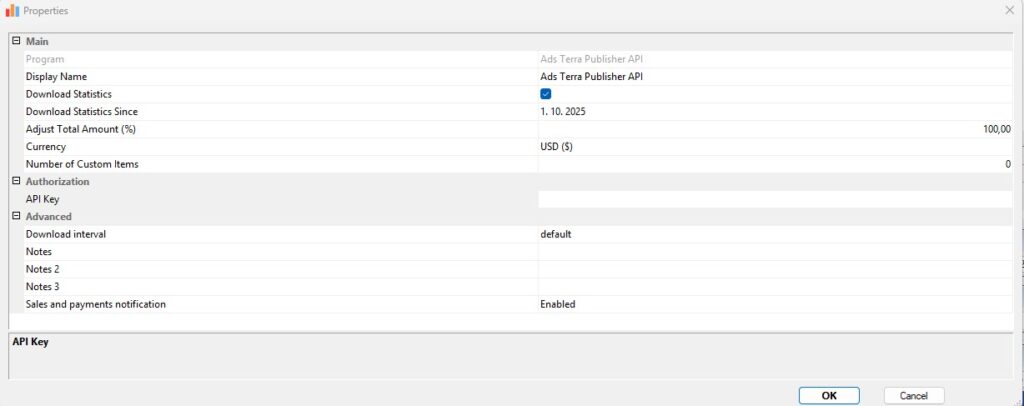Open the Currency USD ($) dropdown
The image size is (1024, 406).
pos(775,146)
